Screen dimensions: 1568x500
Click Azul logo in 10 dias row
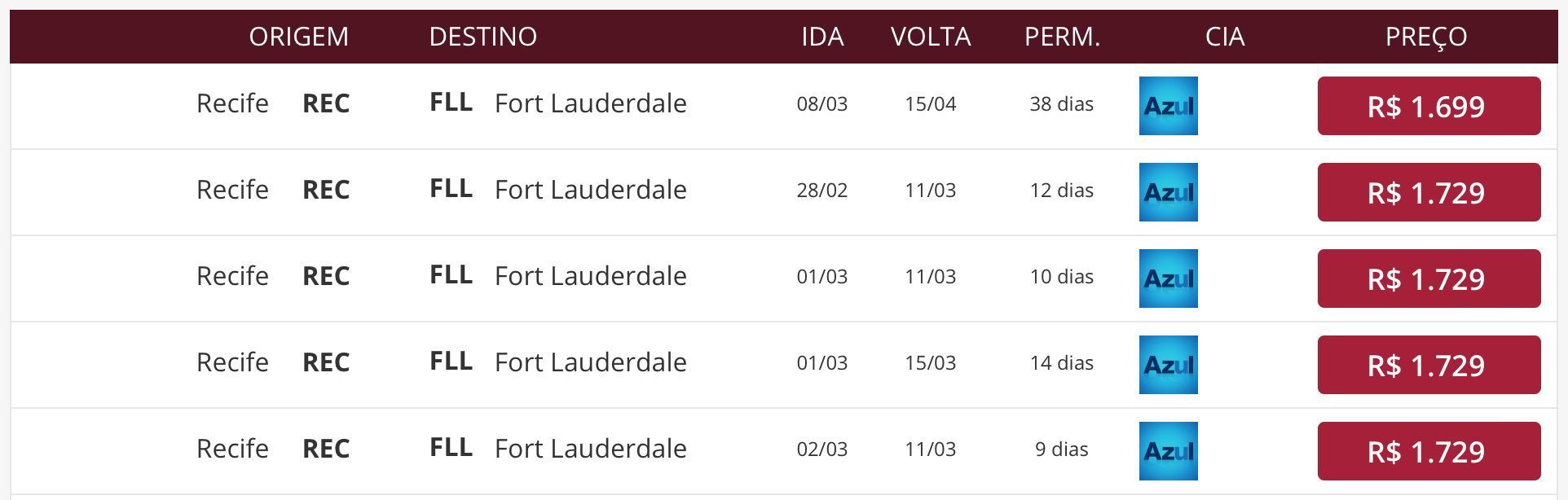click(x=1168, y=279)
